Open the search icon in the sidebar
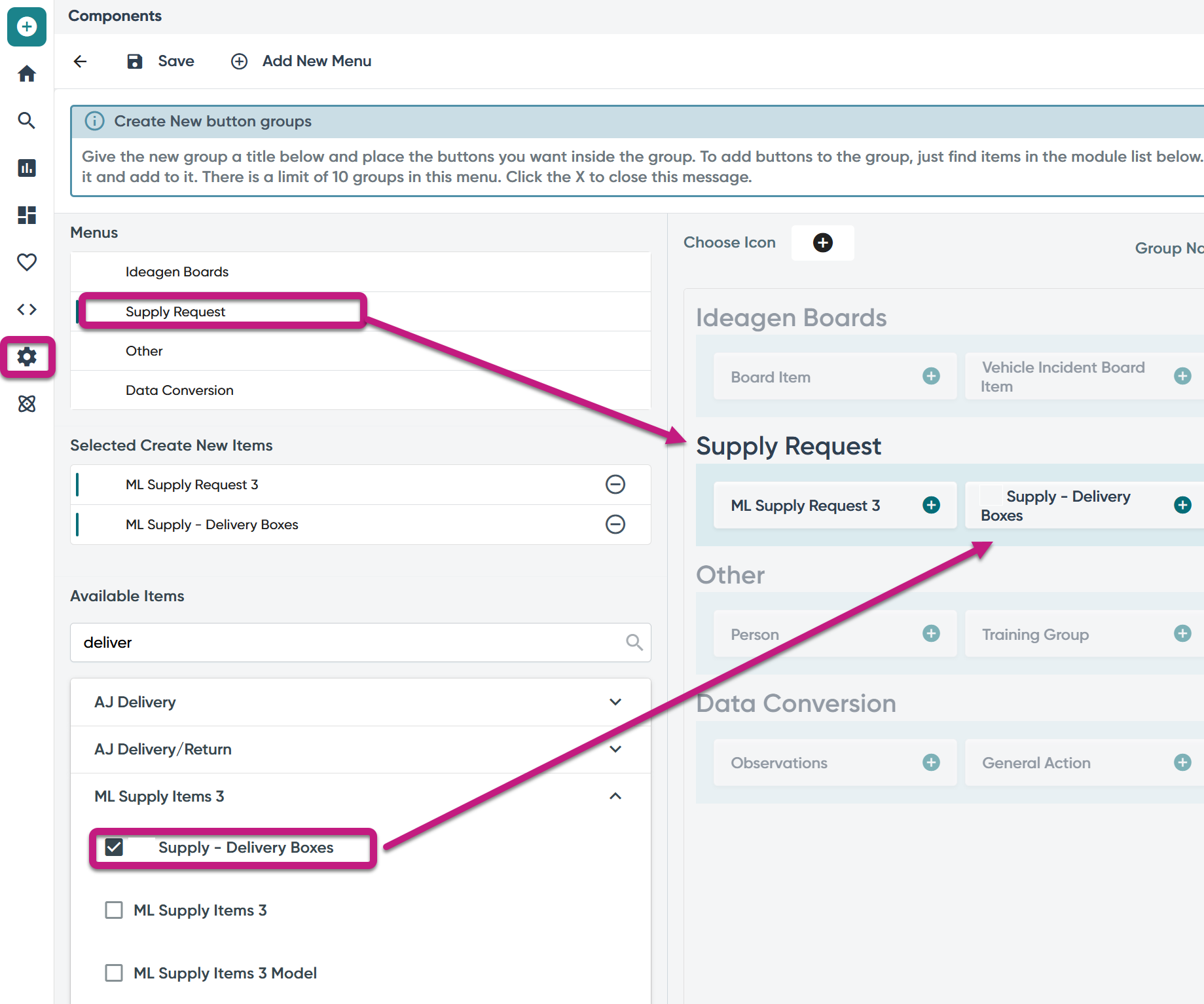This screenshot has width=1204, height=1004. [27, 121]
